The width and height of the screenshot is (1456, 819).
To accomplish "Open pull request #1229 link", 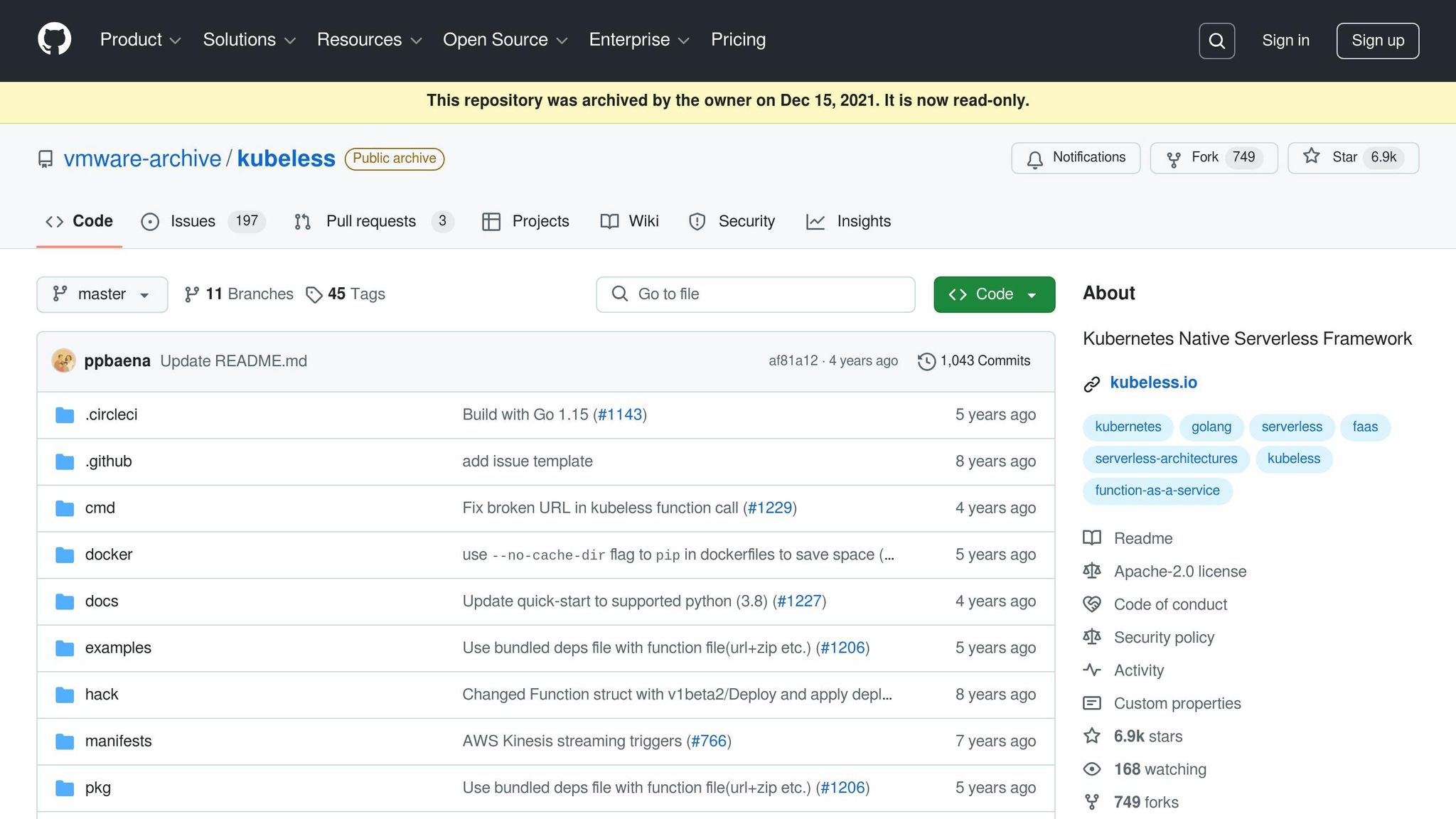I will tap(770, 508).
